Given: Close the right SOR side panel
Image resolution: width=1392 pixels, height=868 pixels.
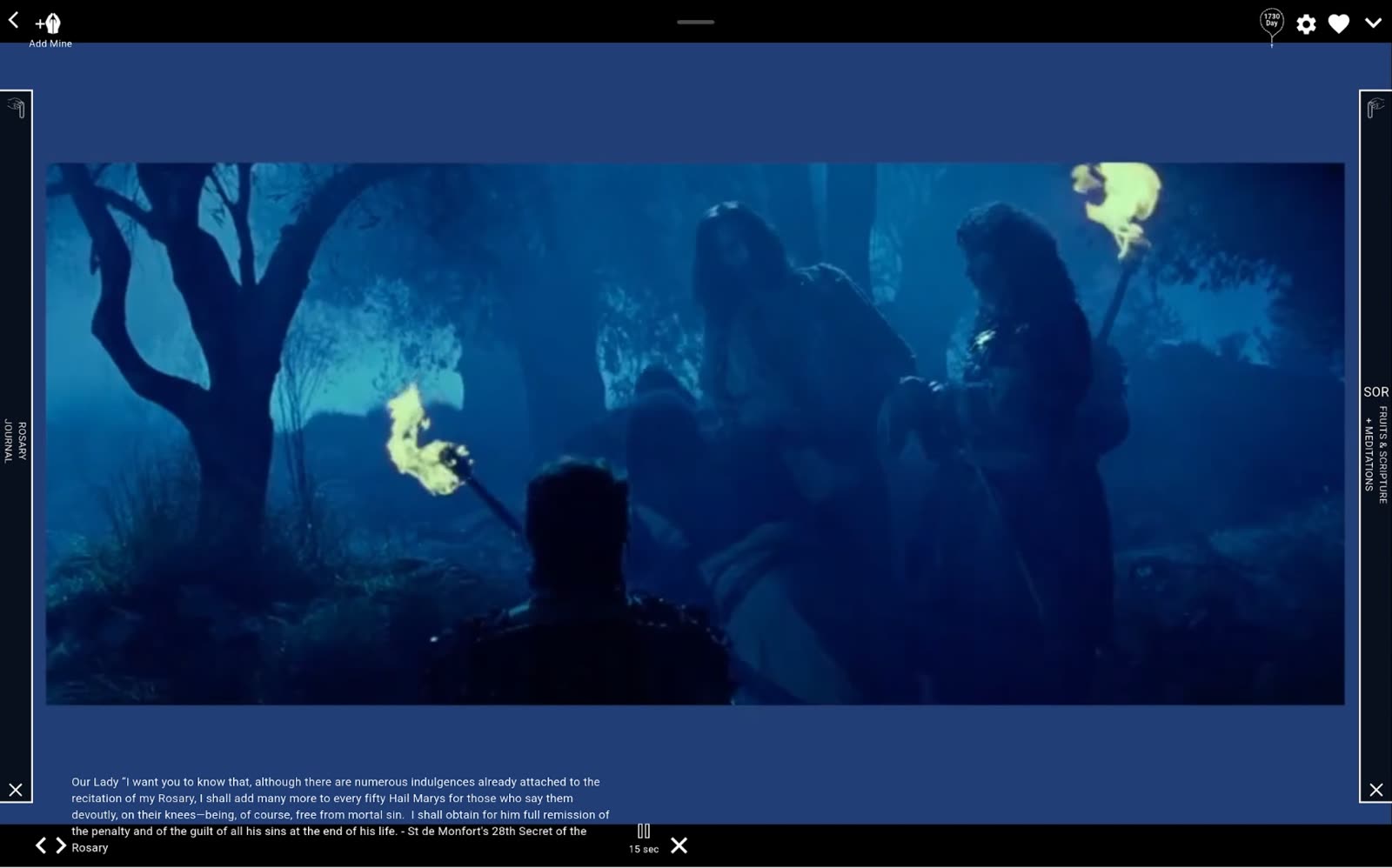Looking at the screenshot, I should [1375, 790].
